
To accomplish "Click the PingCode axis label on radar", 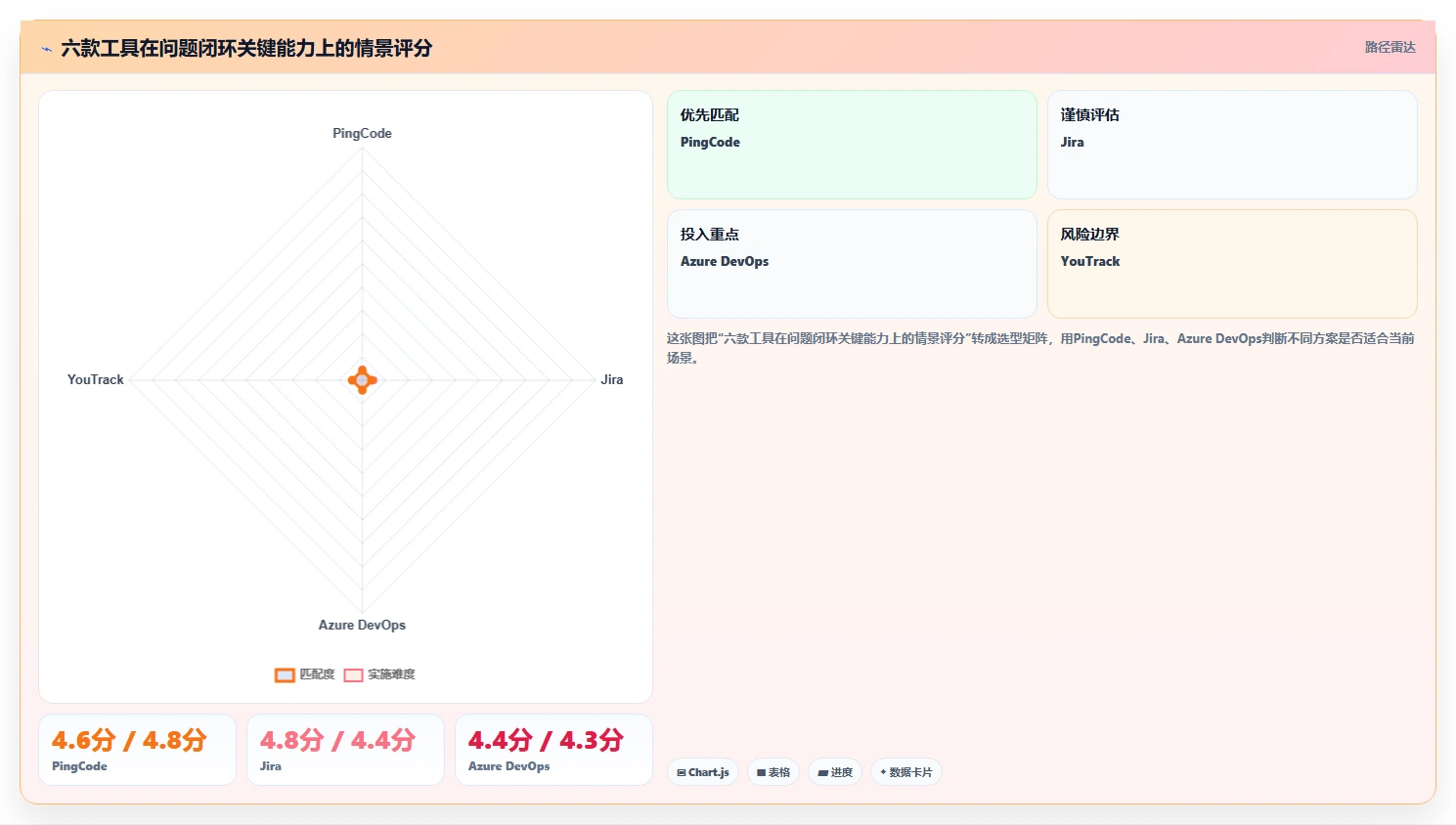I will [362, 134].
